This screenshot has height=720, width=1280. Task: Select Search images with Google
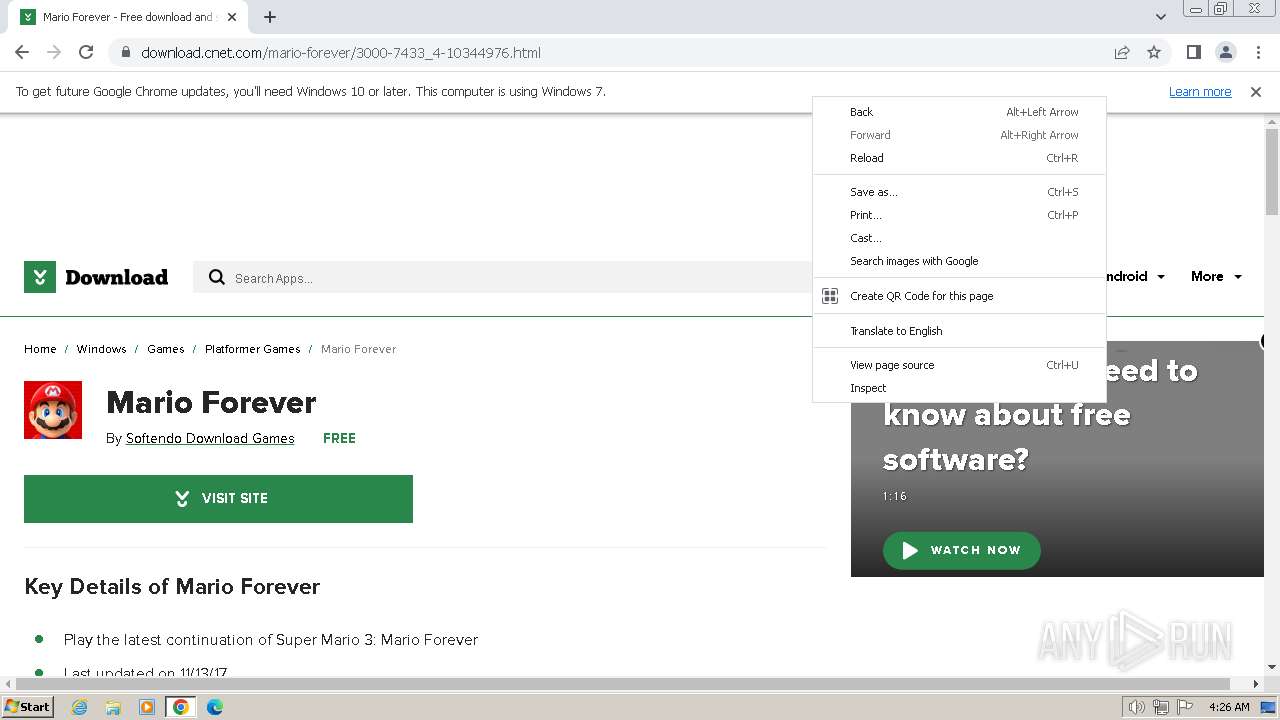point(960,261)
